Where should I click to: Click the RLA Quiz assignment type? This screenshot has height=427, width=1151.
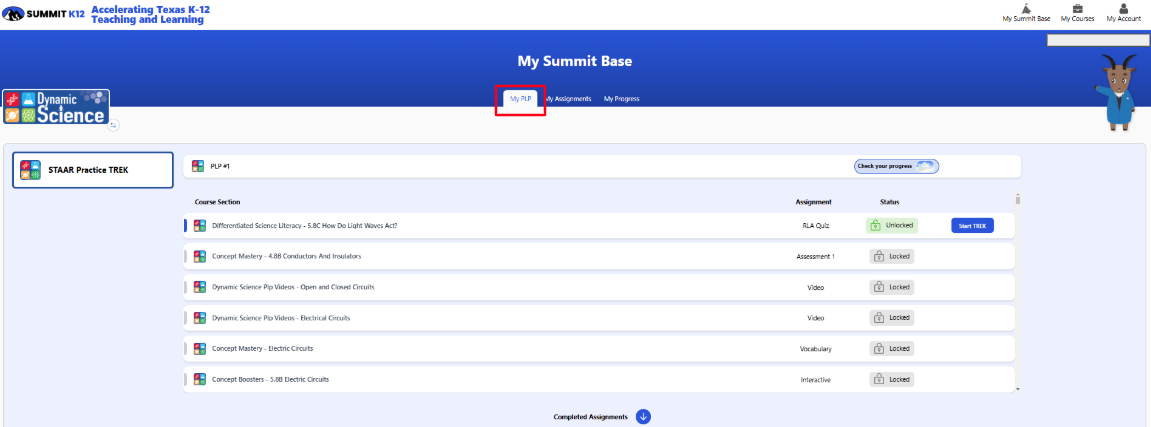click(816, 226)
